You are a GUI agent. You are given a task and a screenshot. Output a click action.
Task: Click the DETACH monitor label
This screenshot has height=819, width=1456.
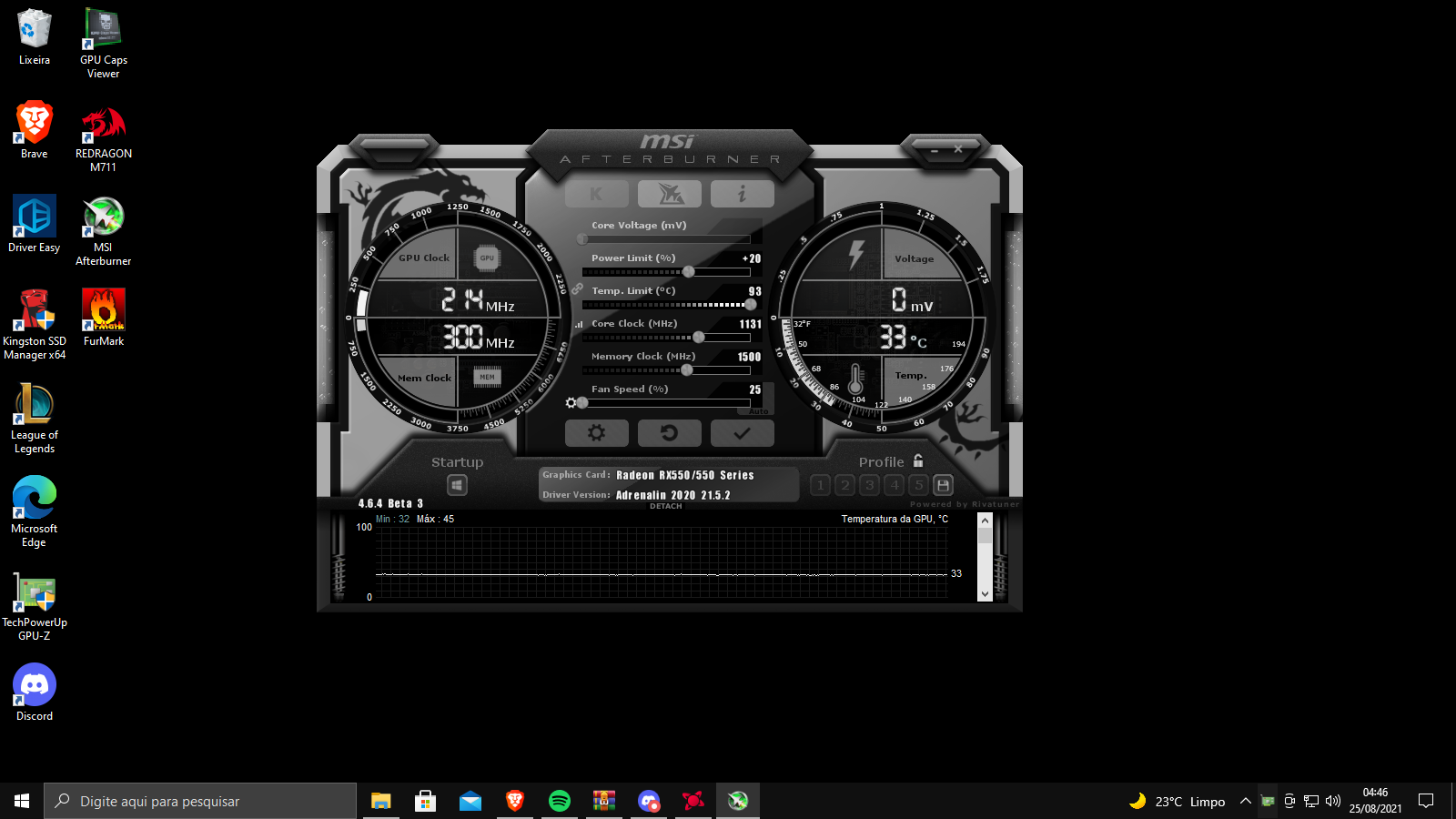pyautogui.click(x=666, y=506)
